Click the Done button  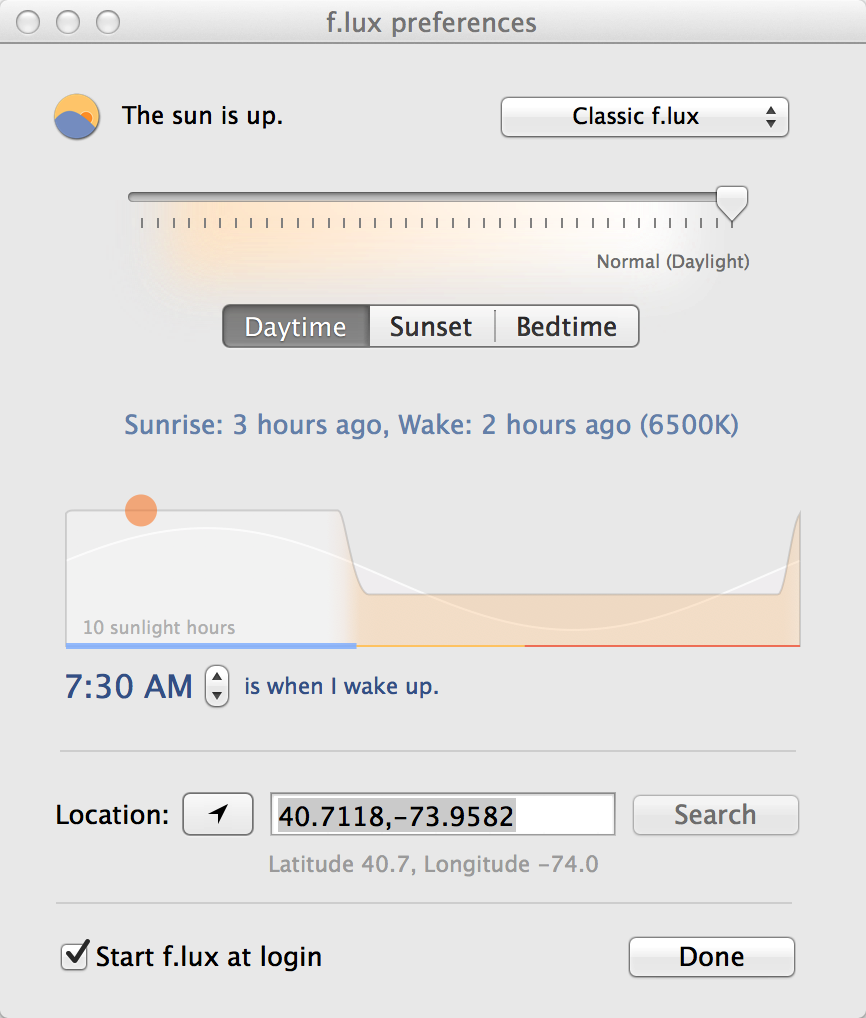pyautogui.click(x=711, y=957)
